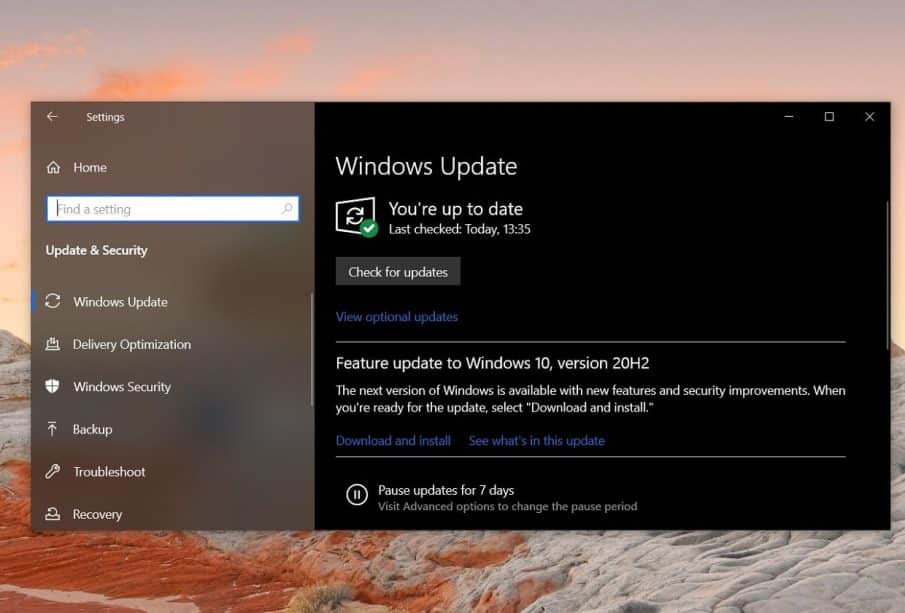This screenshot has height=613, width=905.
Task: Click the Windows Update page title
Action: coord(426,166)
